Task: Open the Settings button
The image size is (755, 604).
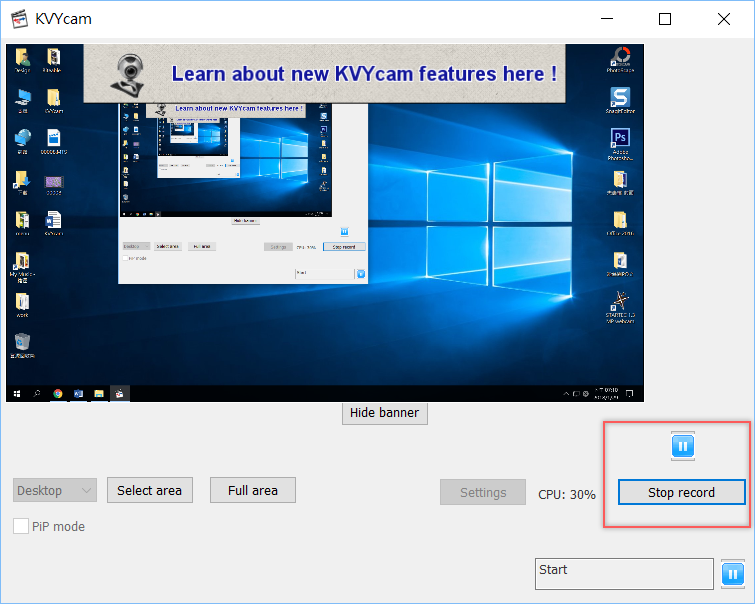Action: coord(483,492)
